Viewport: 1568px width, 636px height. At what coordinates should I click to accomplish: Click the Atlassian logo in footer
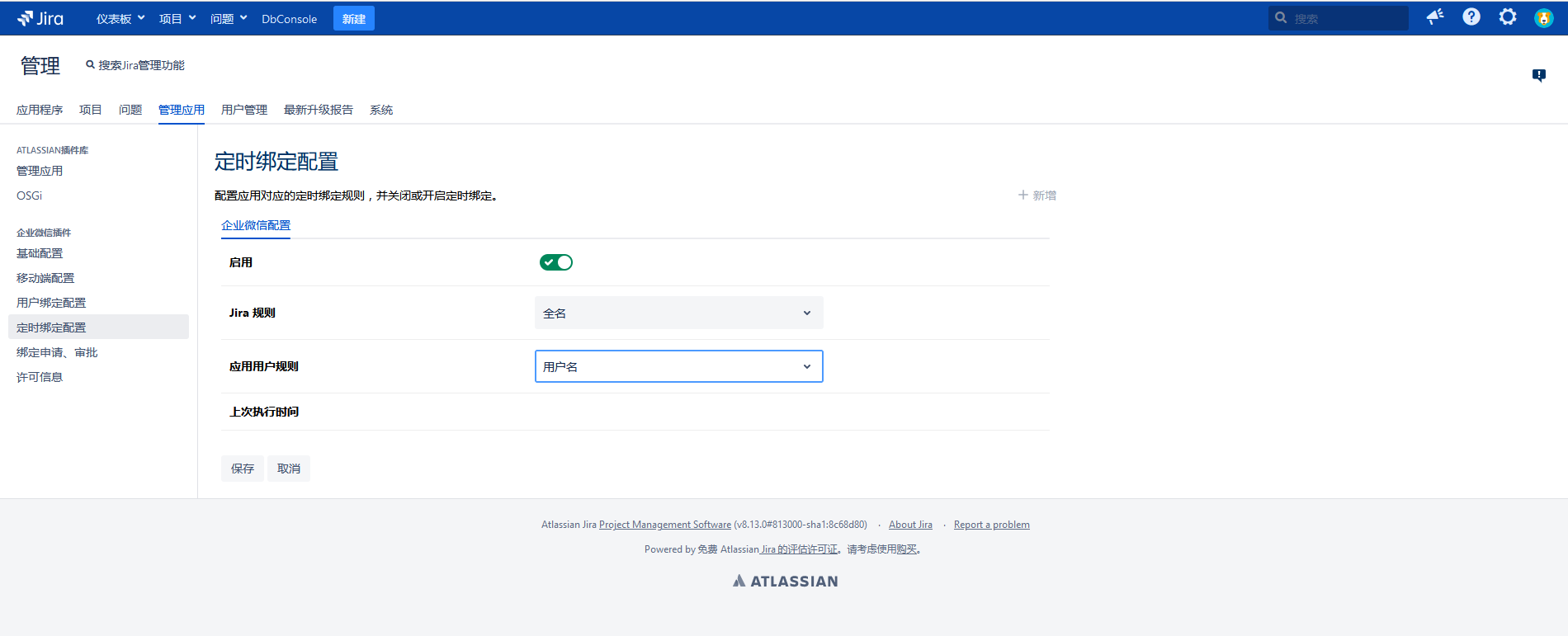pyautogui.click(x=785, y=581)
